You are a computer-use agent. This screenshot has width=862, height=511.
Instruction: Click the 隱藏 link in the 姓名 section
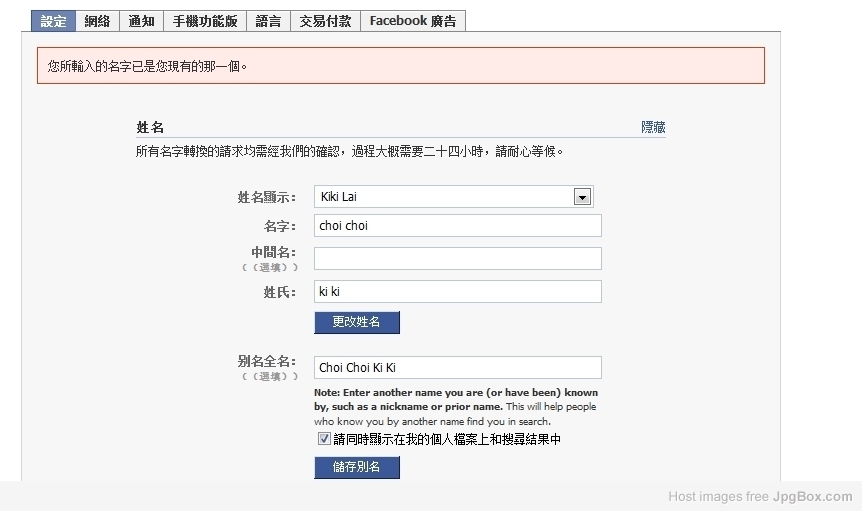coord(653,127)
